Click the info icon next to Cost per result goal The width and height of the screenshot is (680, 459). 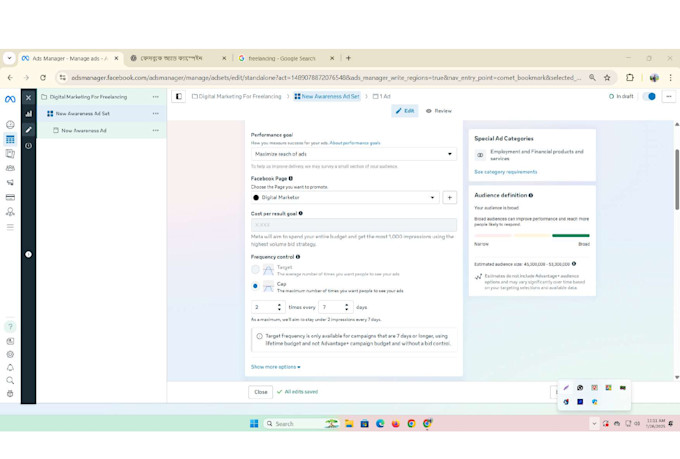(x=301, y=213)
